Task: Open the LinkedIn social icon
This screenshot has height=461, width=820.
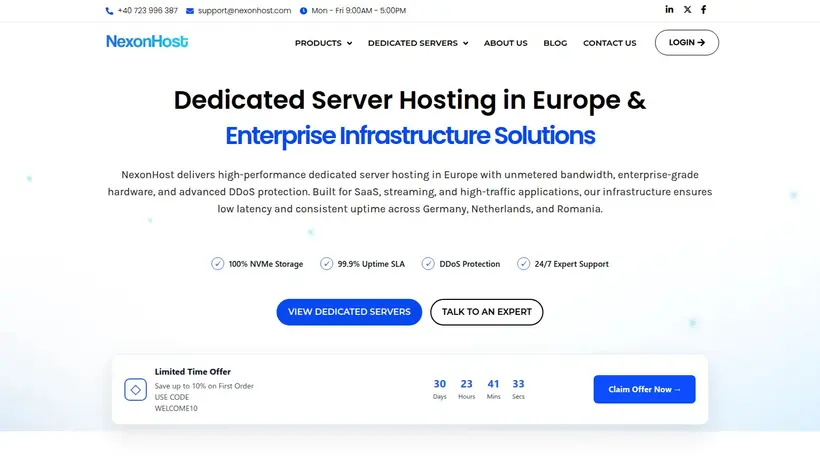Action: click(x=669, y=9)
